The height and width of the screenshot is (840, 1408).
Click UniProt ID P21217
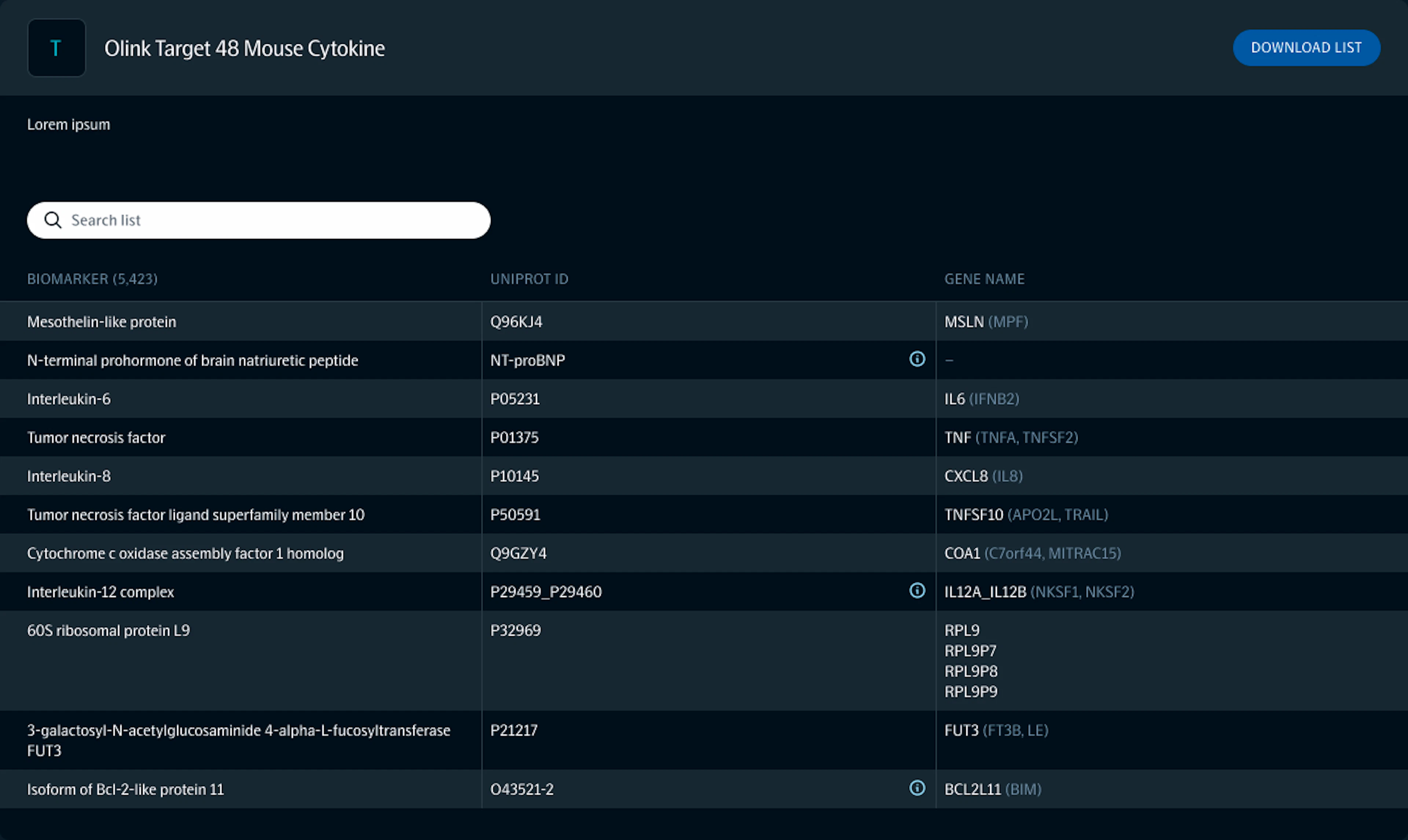pos(514,730)
